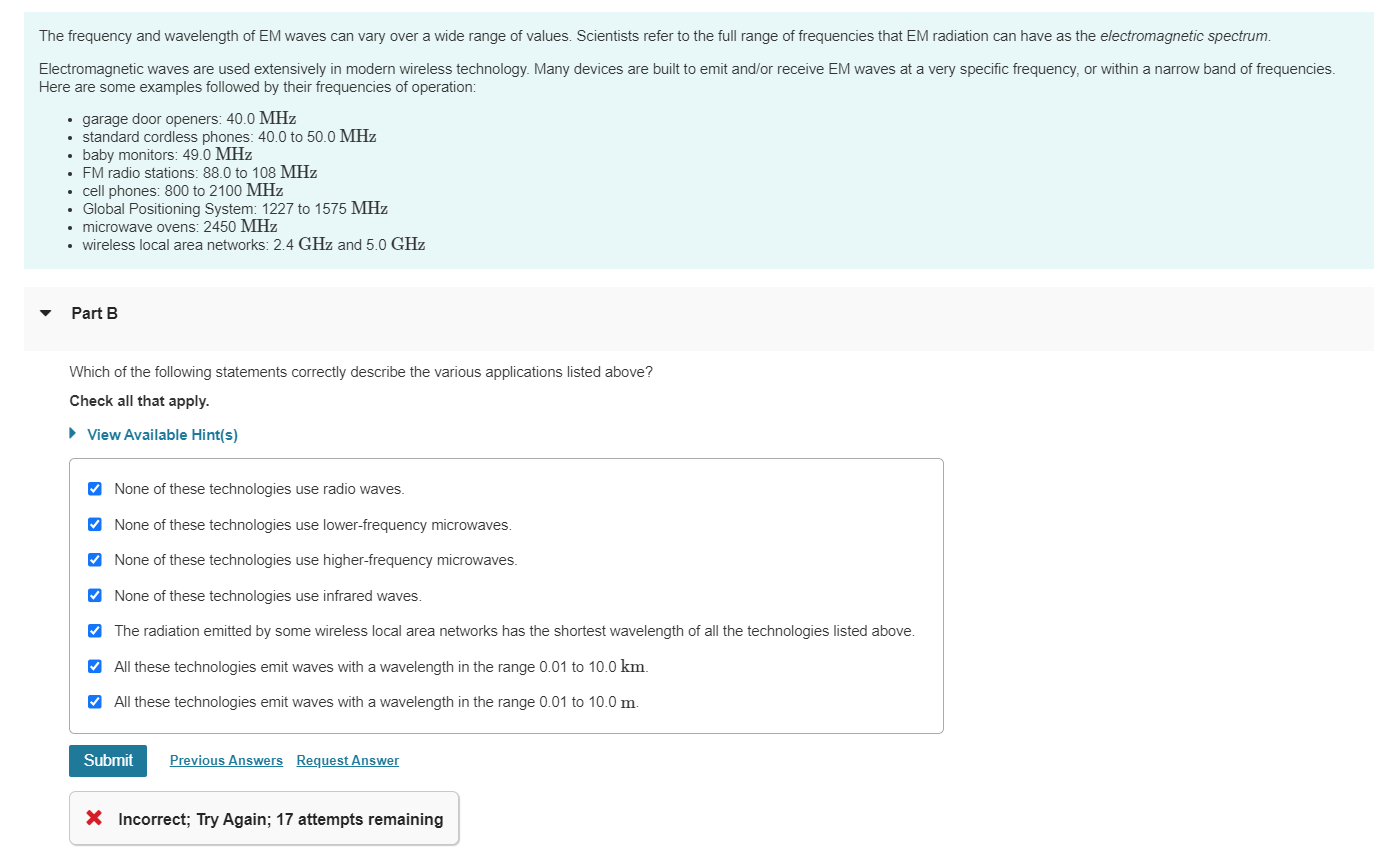The width and height of the screenshot is (1392, 864).
Task: Toggle the wavelength range 0.01 to 10.0 m checkbox
Action: tap(95, 702)
